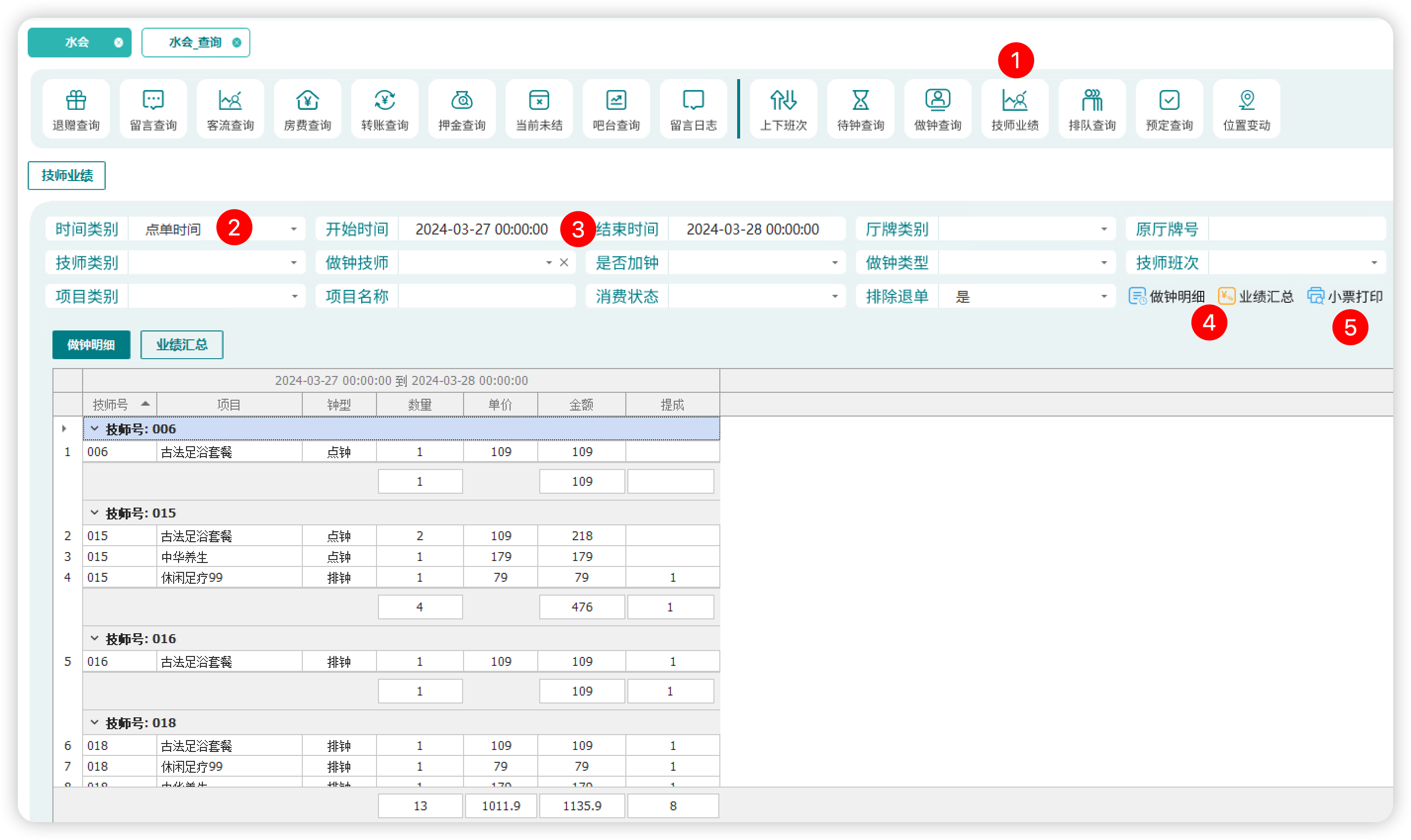Open the 是否加钟 dropdown
The height and width of the screenshot is (840, 1411).
click(x=834, y=263)
